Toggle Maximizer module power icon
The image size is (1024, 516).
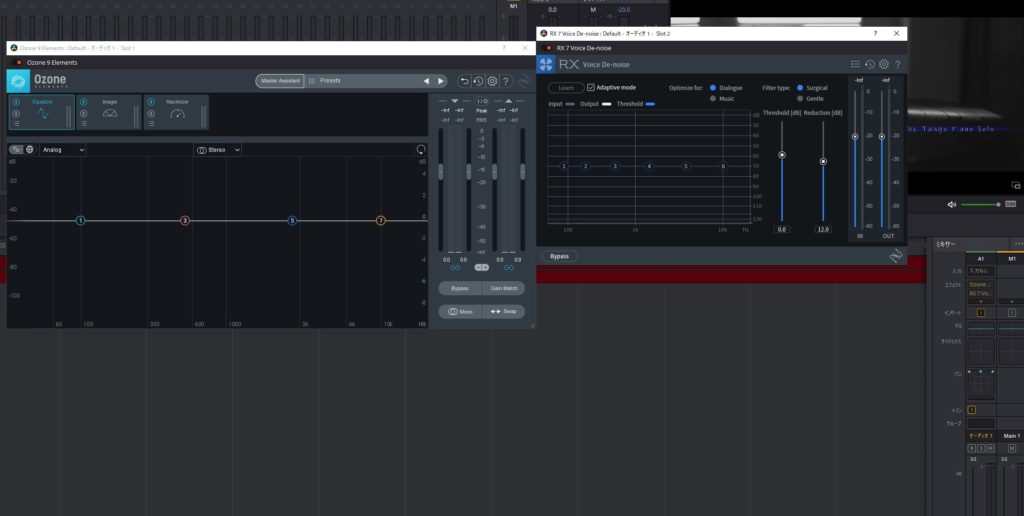pyautogui.click(x=151, y=102)
